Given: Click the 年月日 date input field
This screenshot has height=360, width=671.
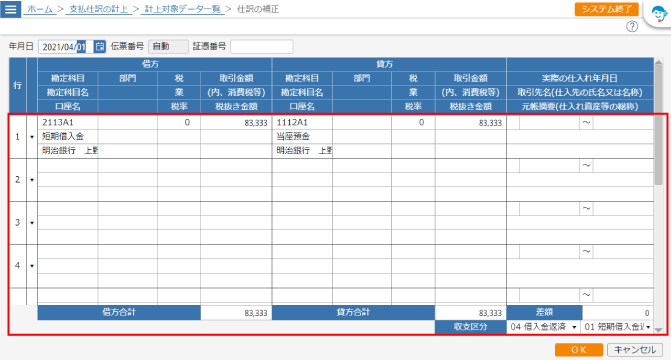Looking at the screenshot, I should tap(66, 47).
